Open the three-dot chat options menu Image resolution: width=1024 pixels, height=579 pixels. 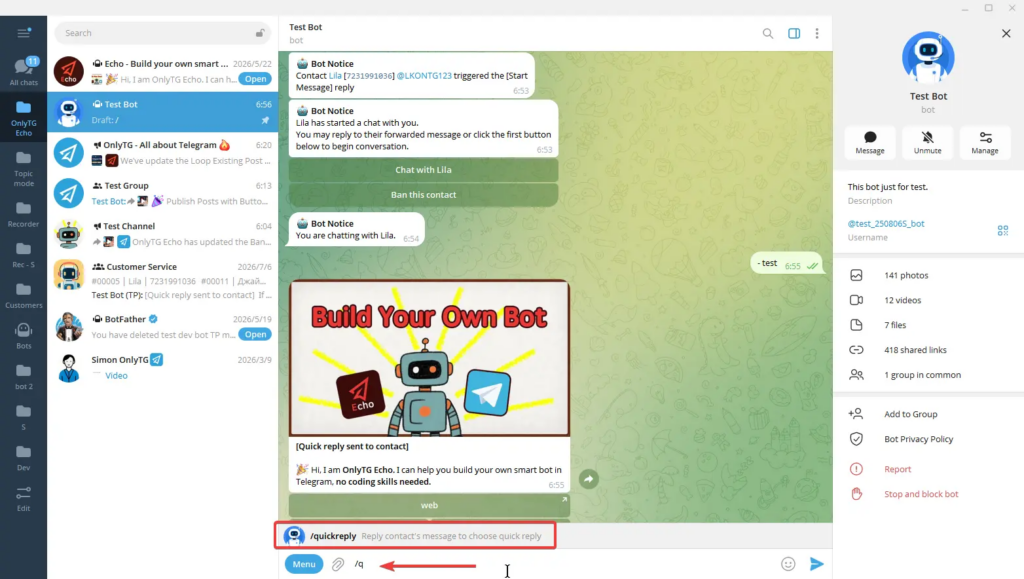click(816, 33)
